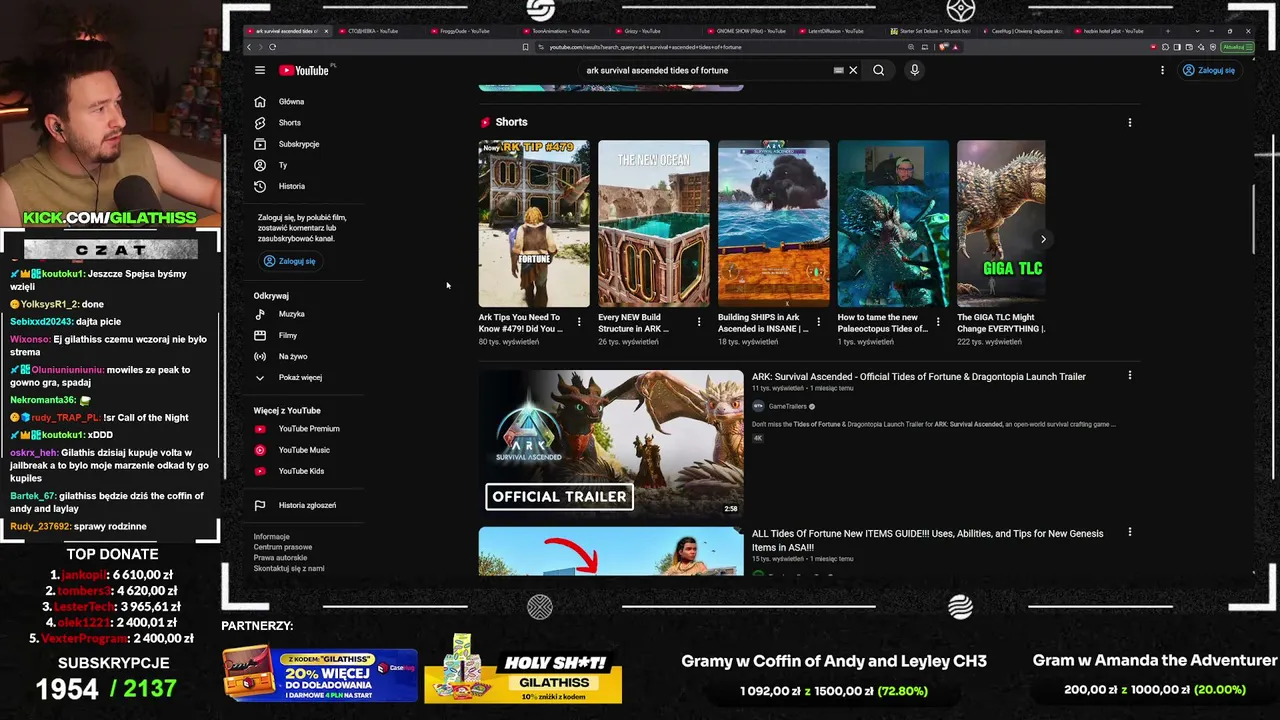1280x720 pixels.
Task: Show next Shorts with right arrow
Action: click(x=1043, y=239)
